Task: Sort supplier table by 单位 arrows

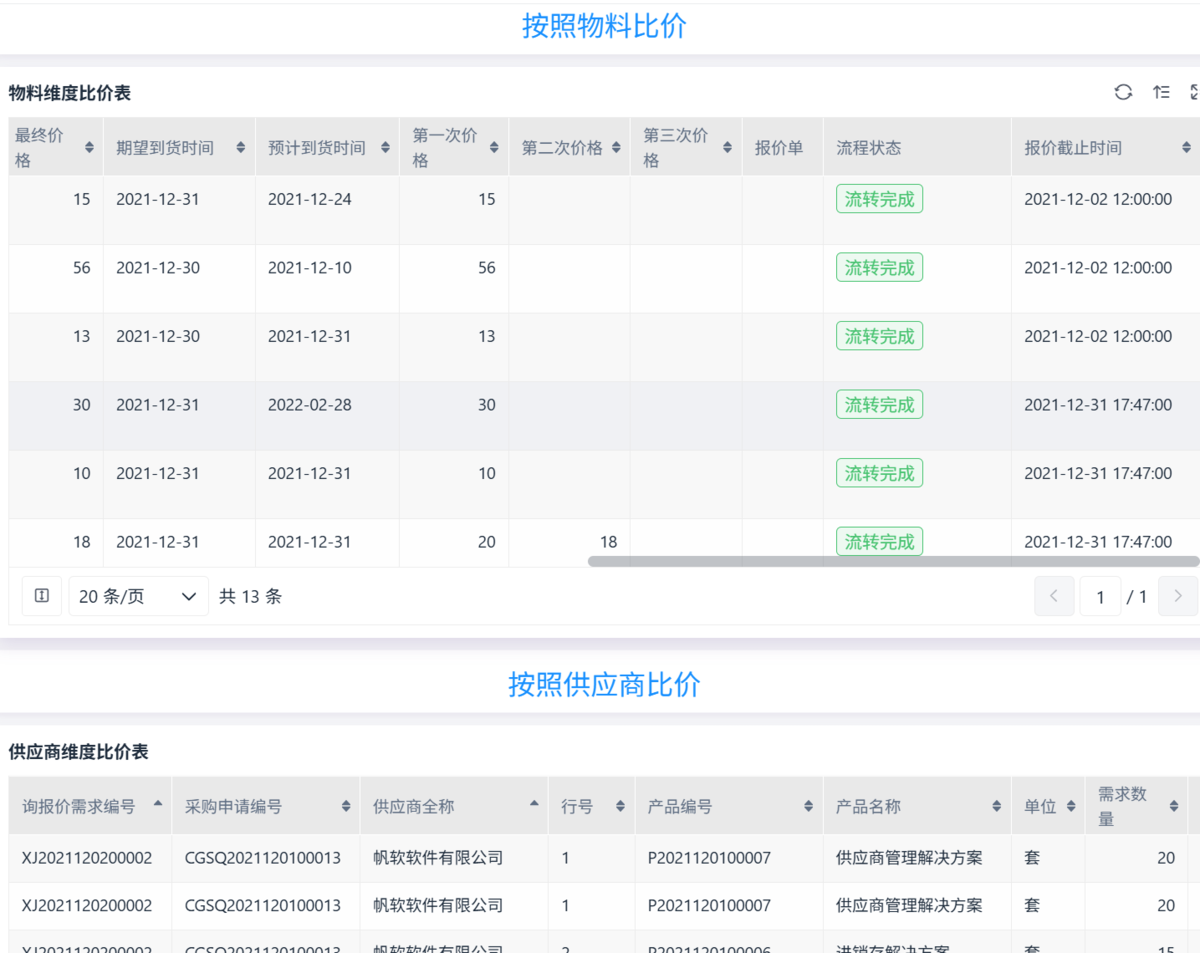Action: coord(1070,806)
